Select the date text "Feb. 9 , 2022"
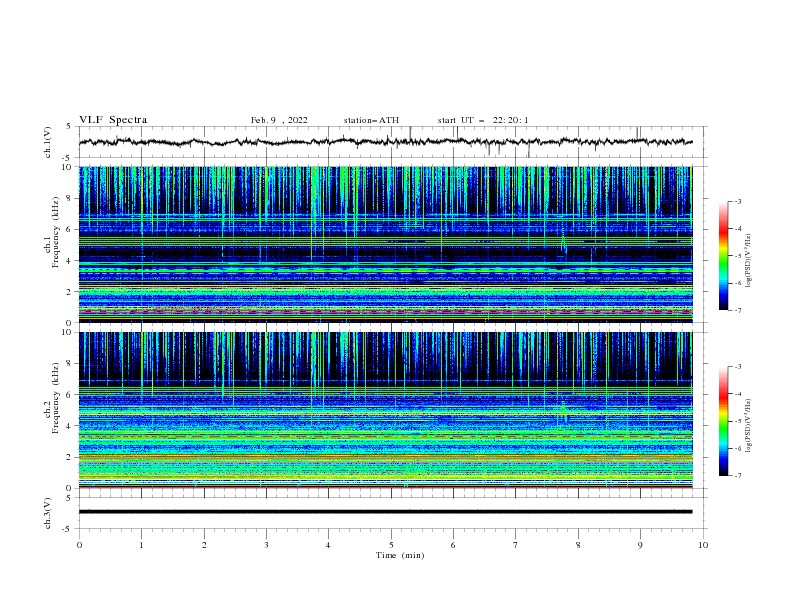 pos(279,120)
